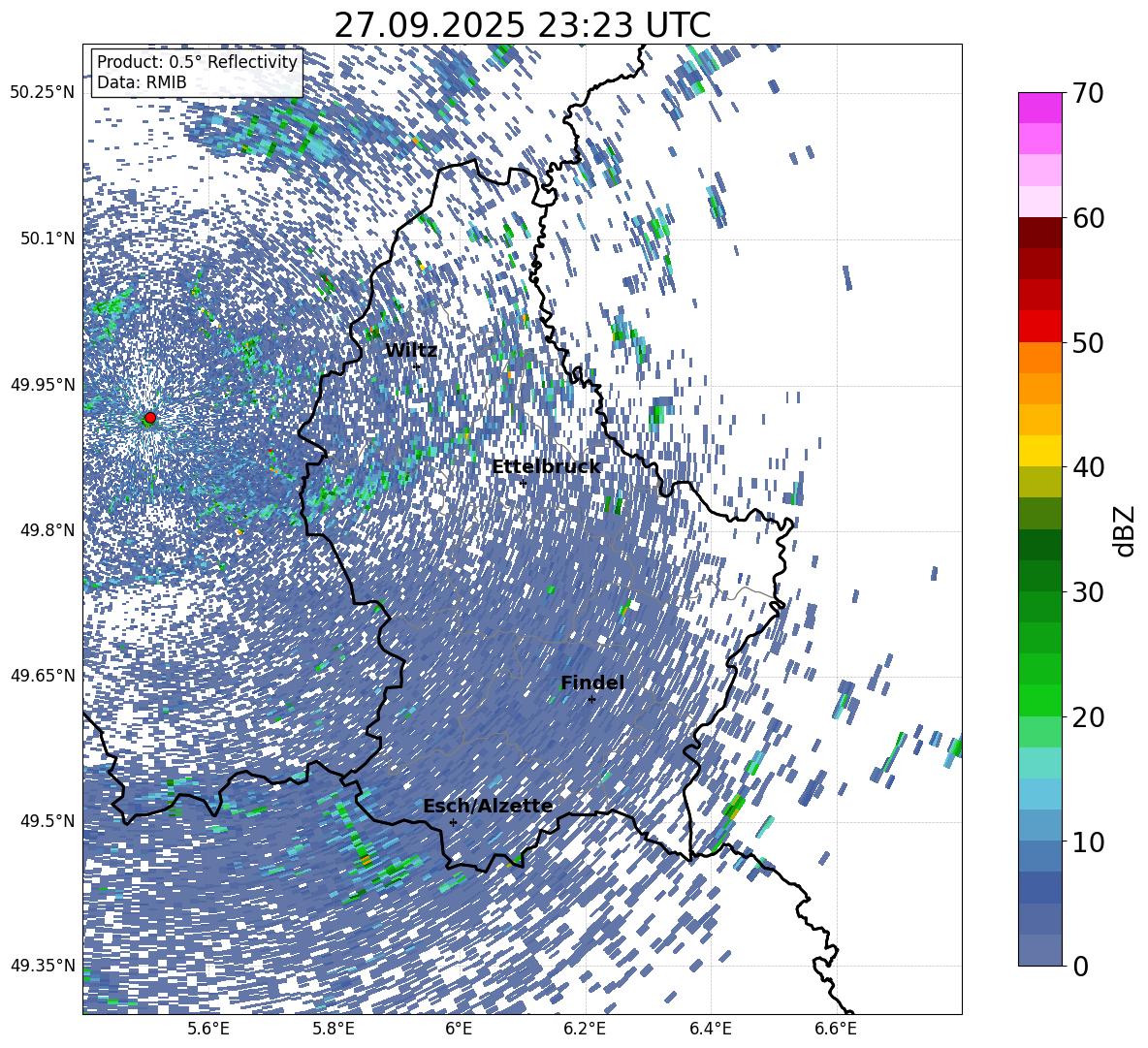Click the magenta top colorbar segment
The width and height of the screenshot is (1148, 1048).
(x=1039, y=109)
